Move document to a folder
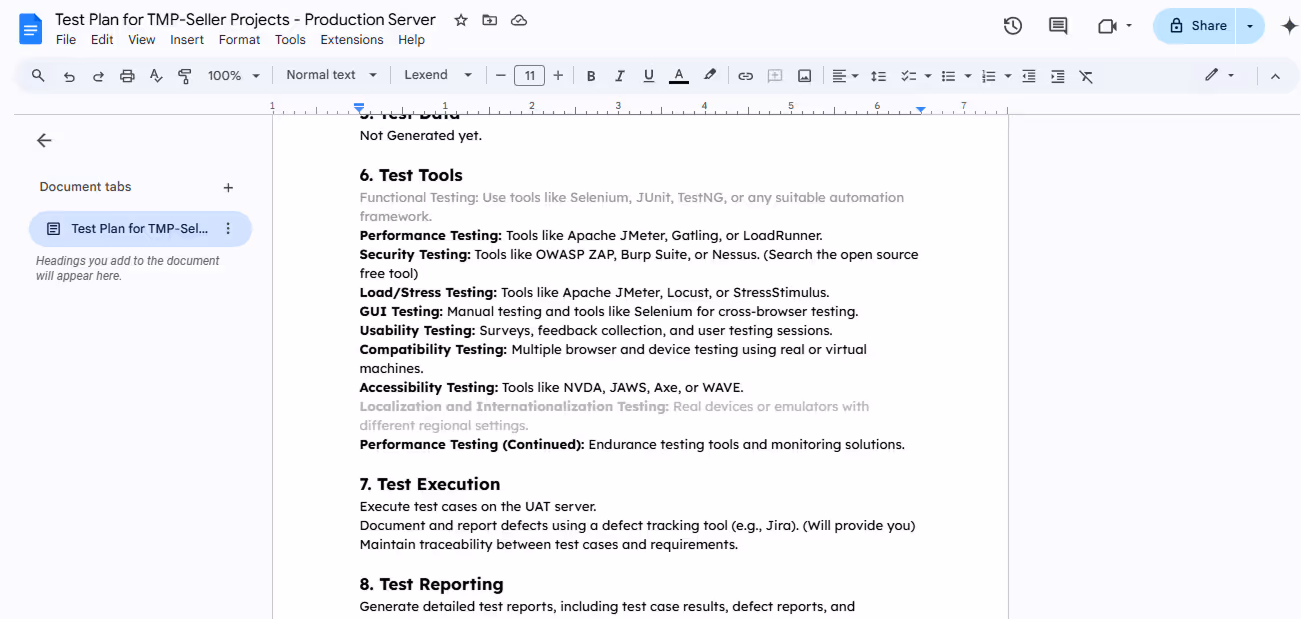 click(490, 20)
